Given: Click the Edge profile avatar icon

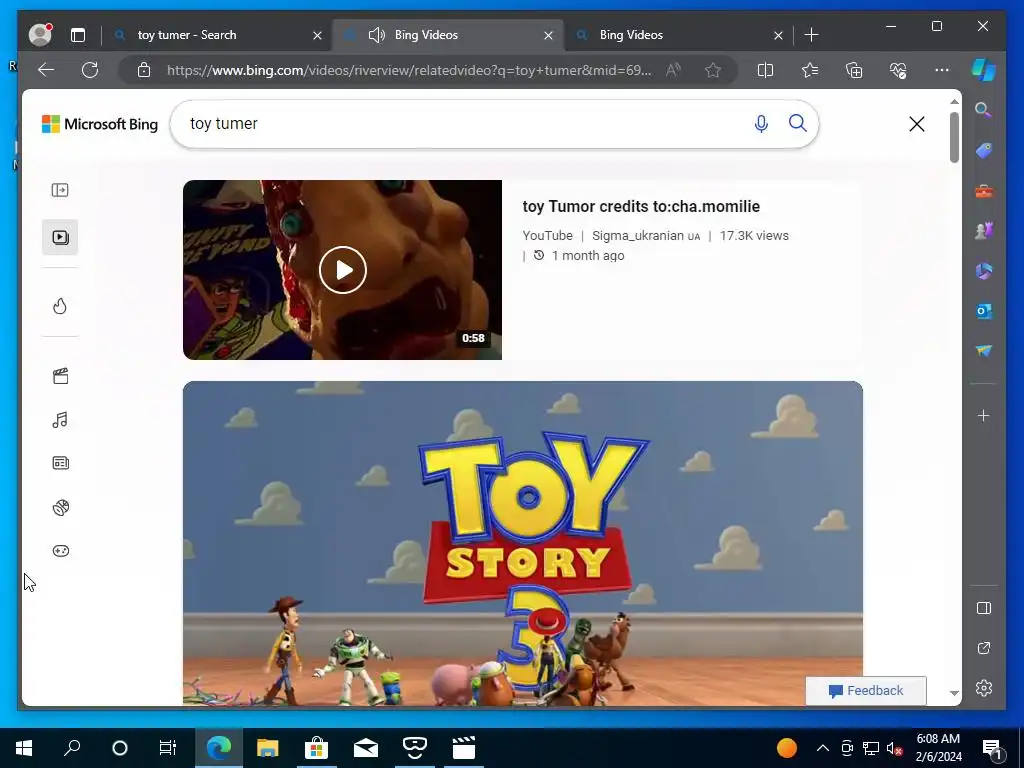Looking at the screenshot, I should point(40,35).
